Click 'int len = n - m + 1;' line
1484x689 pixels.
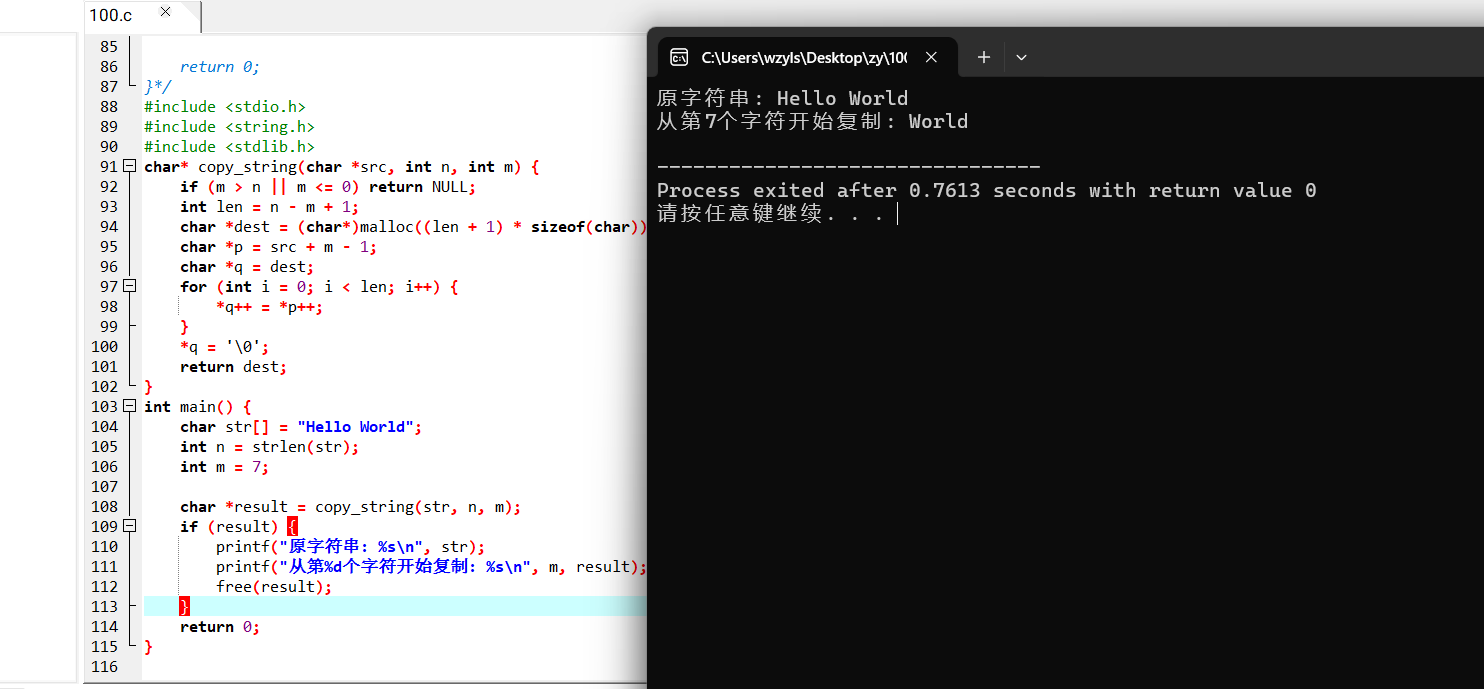tap(270, 207)
